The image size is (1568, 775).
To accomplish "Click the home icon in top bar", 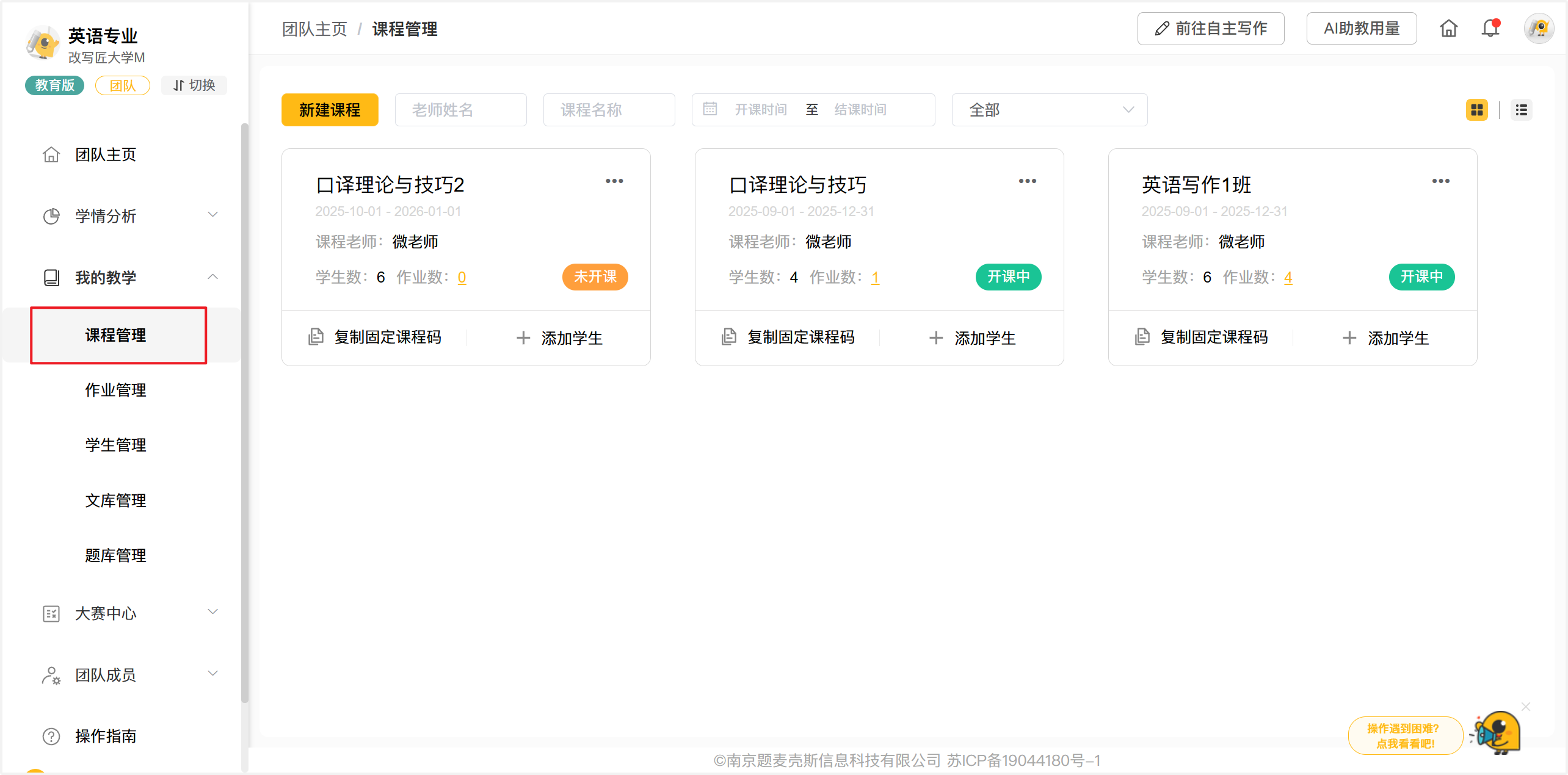I will point(1448,29).
